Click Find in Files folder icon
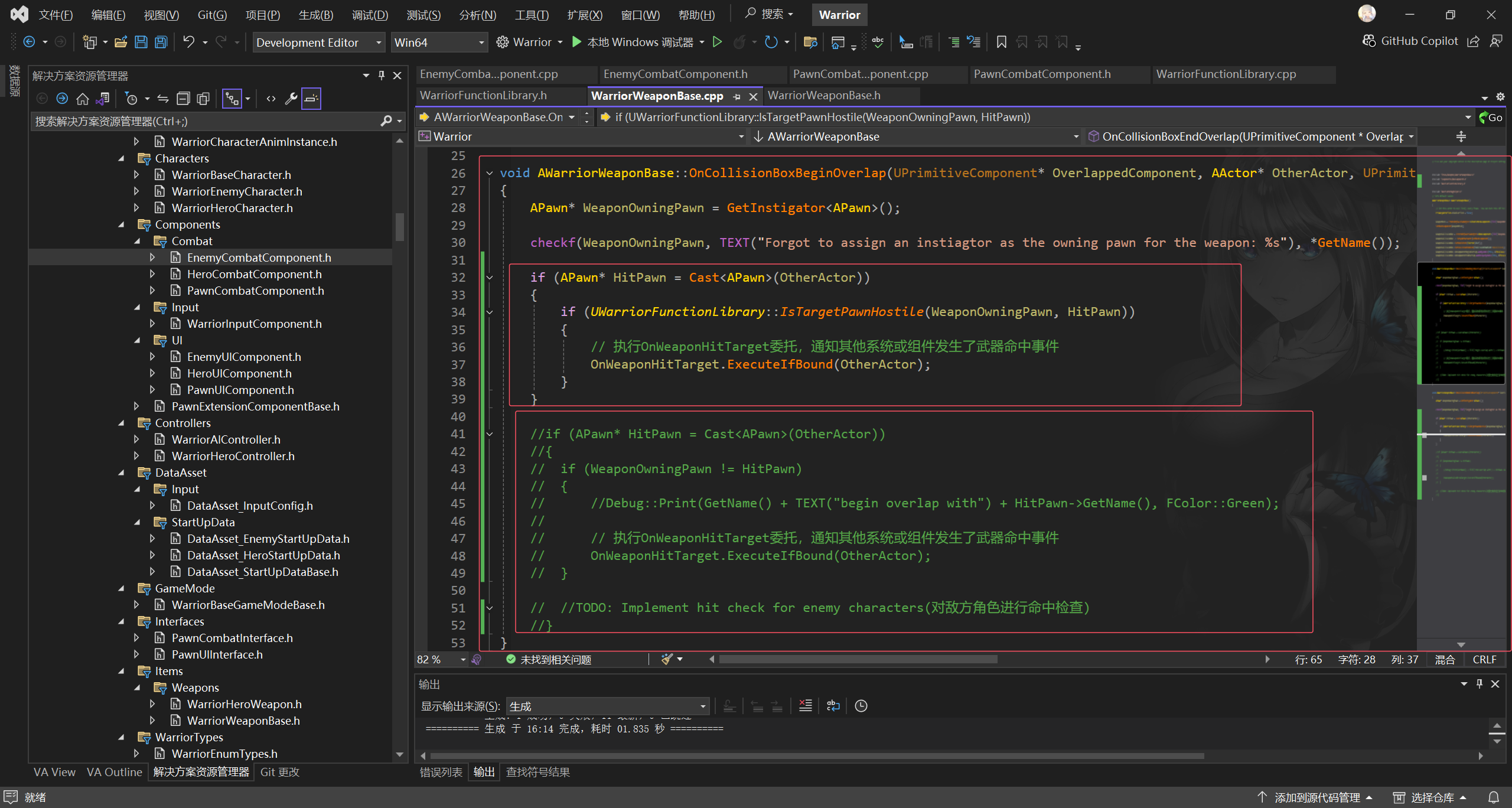The image size is (1512, 808). point(810,42)
